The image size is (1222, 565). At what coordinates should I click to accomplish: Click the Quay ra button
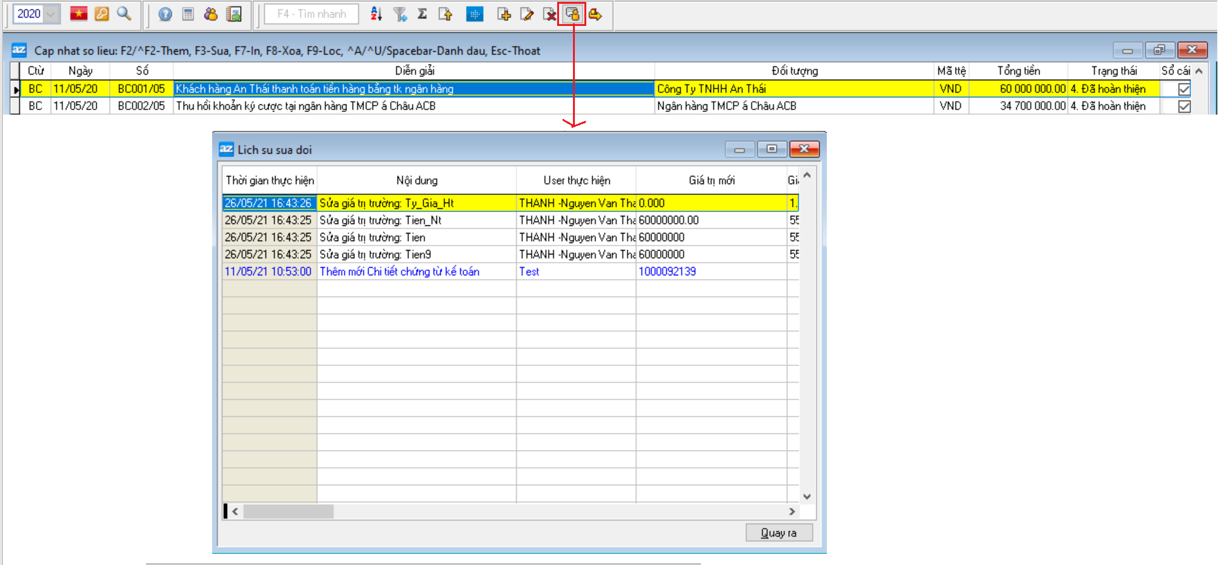point(779,533)
